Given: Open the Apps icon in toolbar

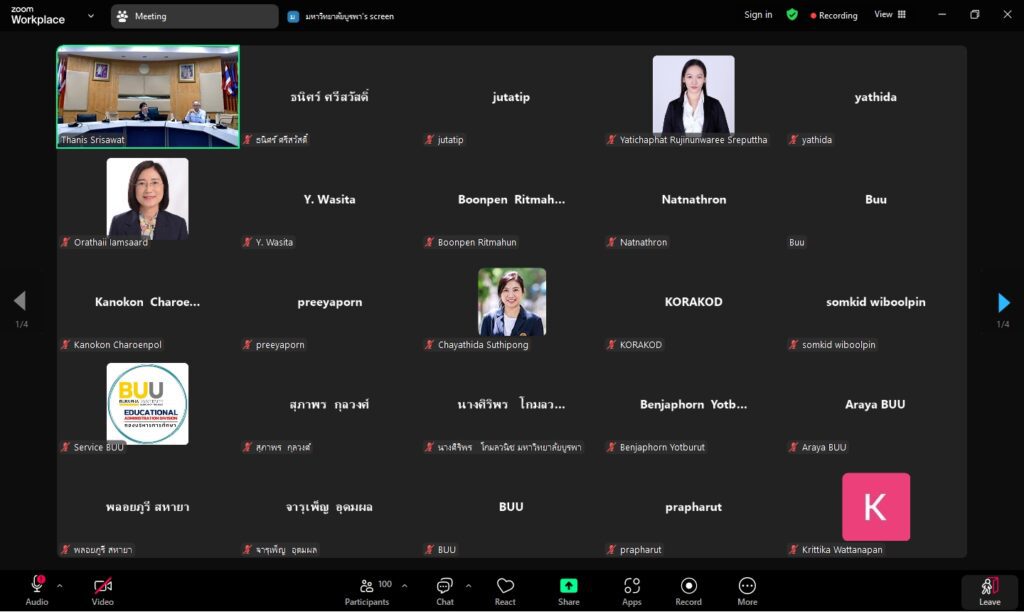Looking at the screenshot, I should 631,589.
